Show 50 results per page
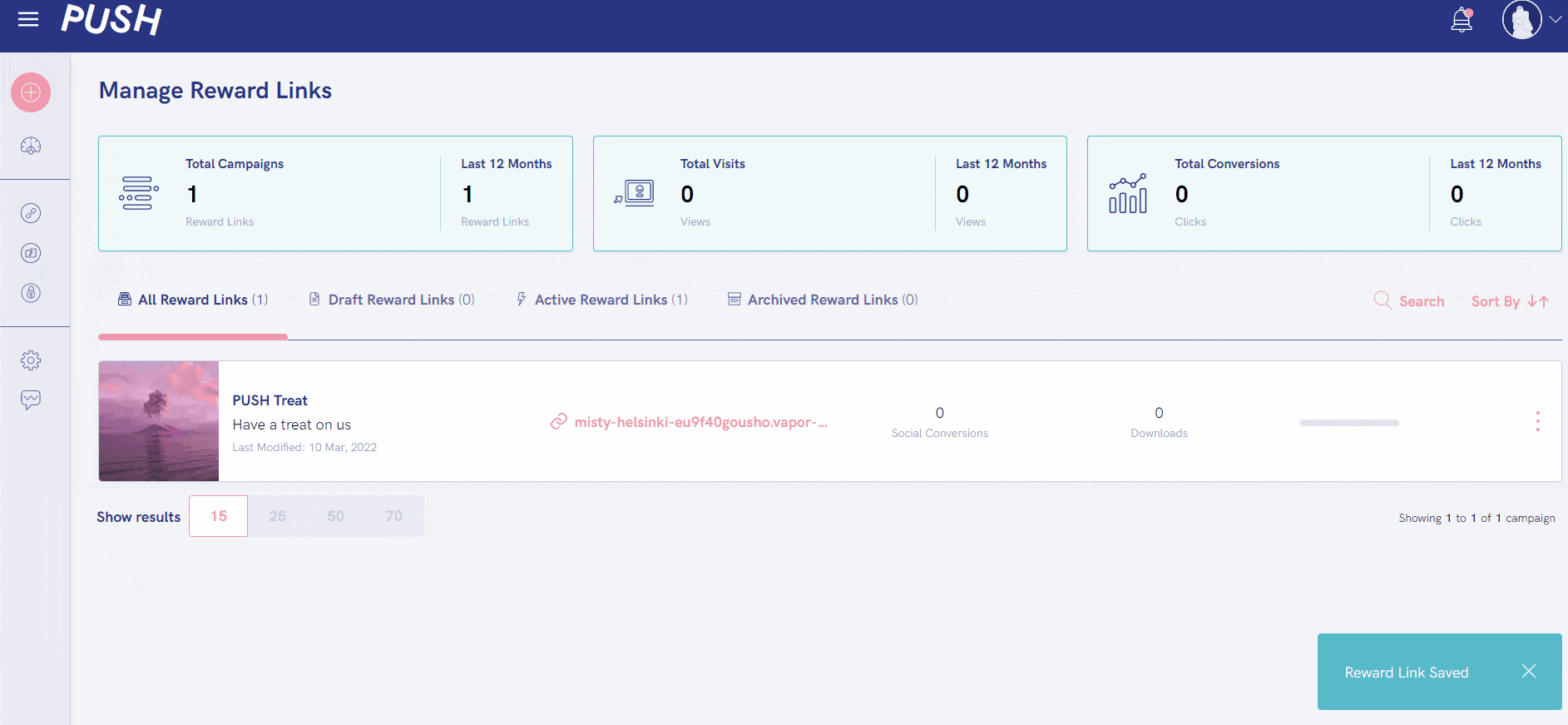The width and height of the screenshot is (1568, 725). 335,516
